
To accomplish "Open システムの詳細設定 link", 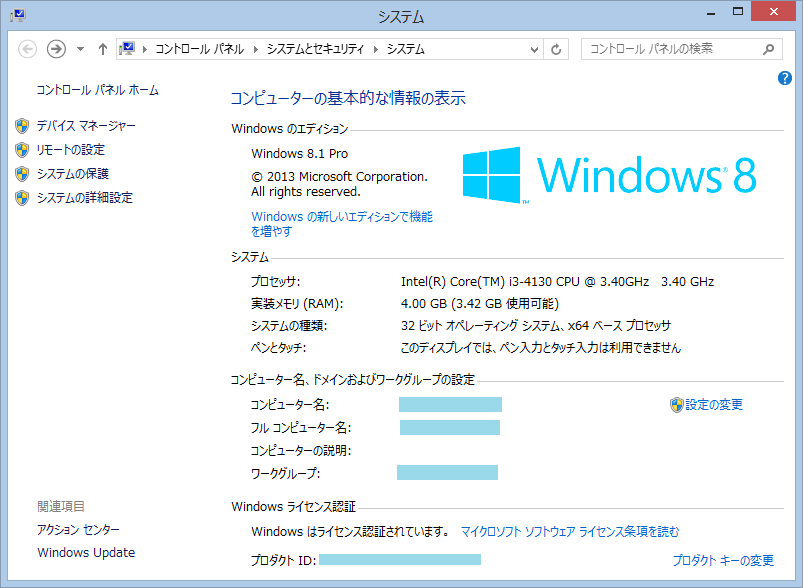I will 84,198.
